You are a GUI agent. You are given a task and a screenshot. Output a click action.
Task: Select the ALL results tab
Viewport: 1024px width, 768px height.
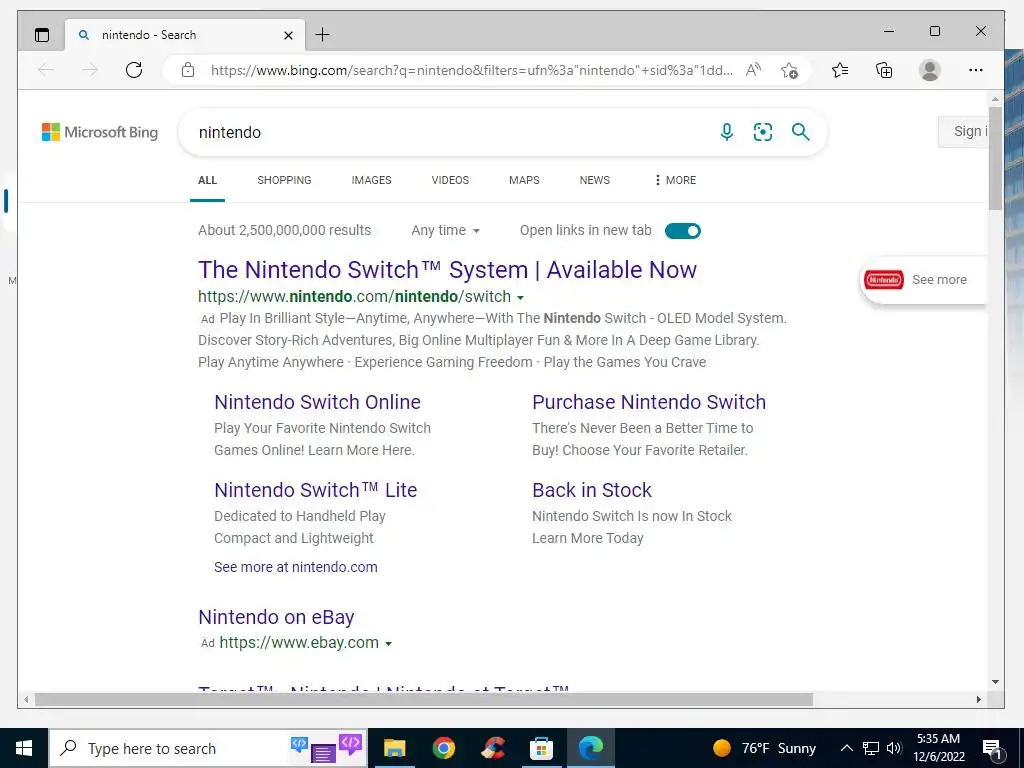(208, 180)
